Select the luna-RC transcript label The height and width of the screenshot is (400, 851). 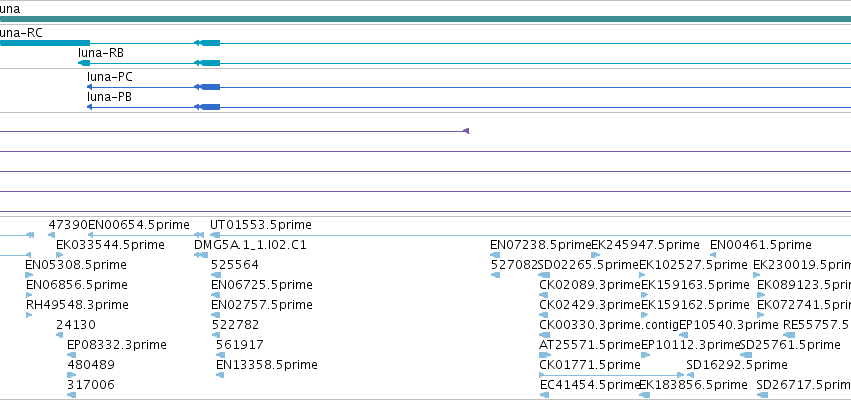21,33
